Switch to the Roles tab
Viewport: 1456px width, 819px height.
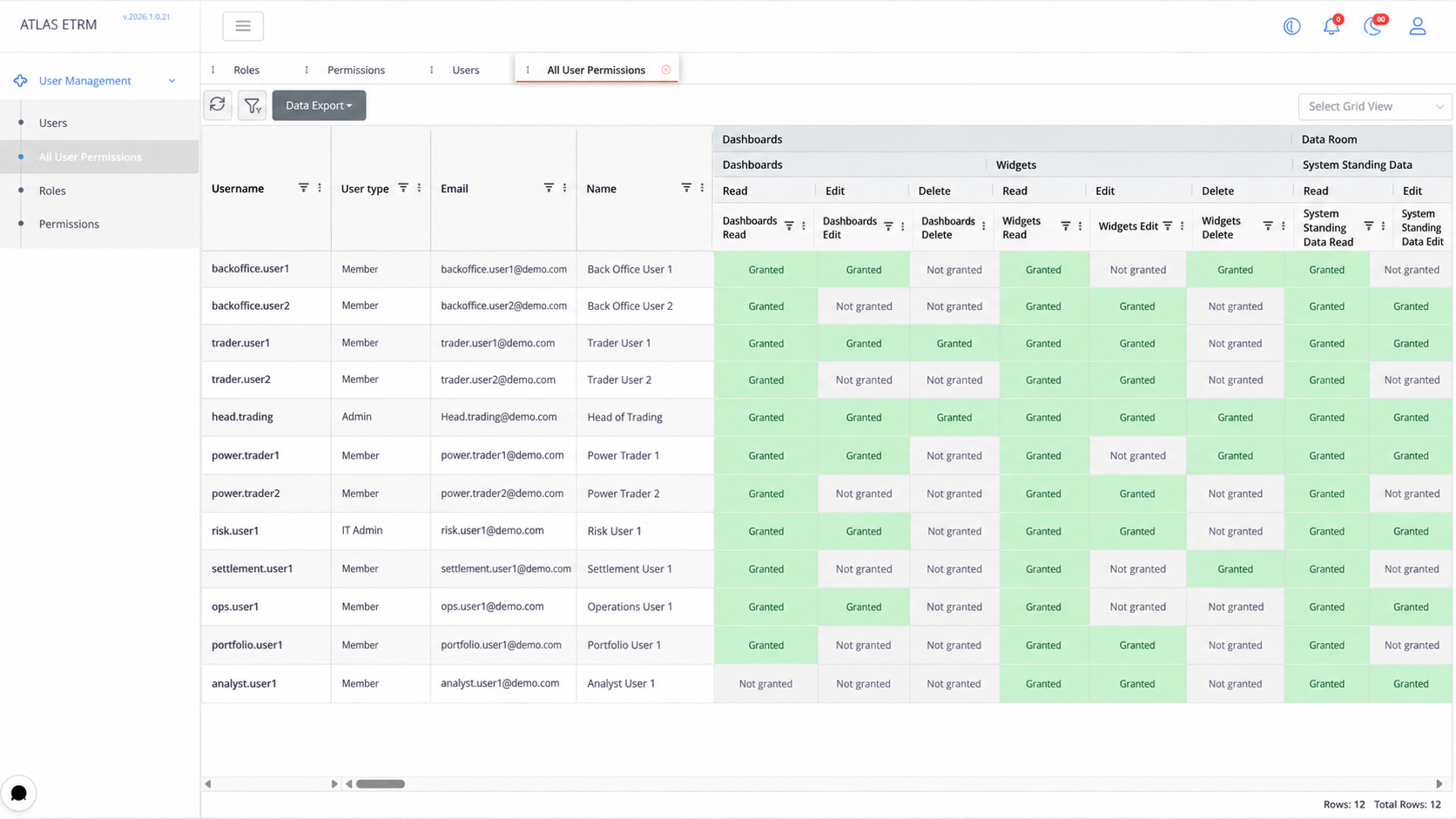246,70
